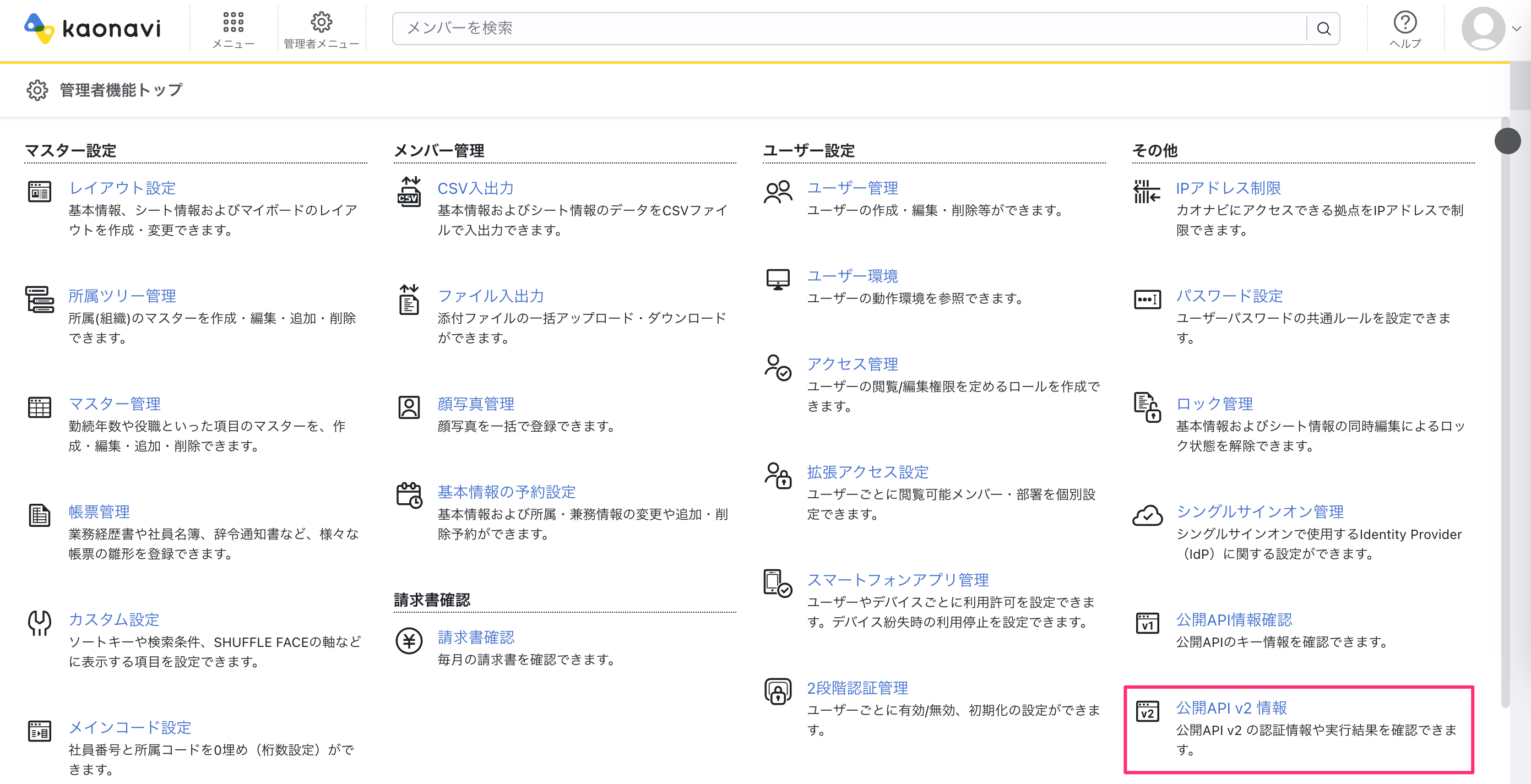Click the レイアウト設定 icon
The width and height of the screenshot is (1531, 784).
(x=40, y=191)
